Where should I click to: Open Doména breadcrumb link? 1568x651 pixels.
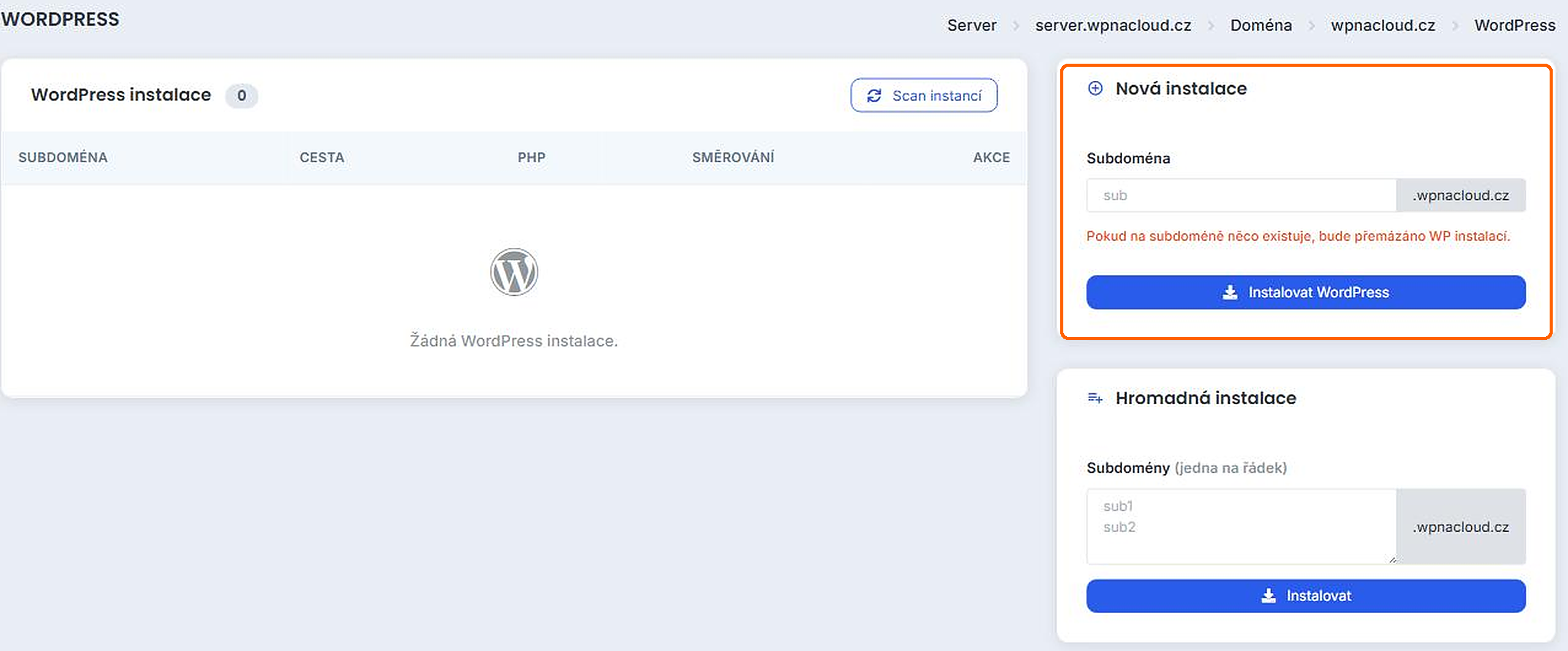pos(1261,25)
